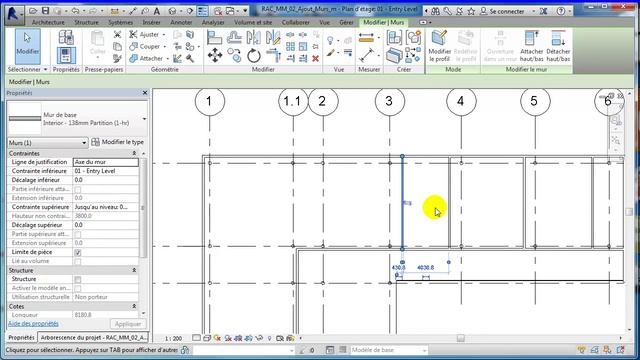Click the Ligne de justification value field
Viewport: 640px width, 360px height.
106,162
